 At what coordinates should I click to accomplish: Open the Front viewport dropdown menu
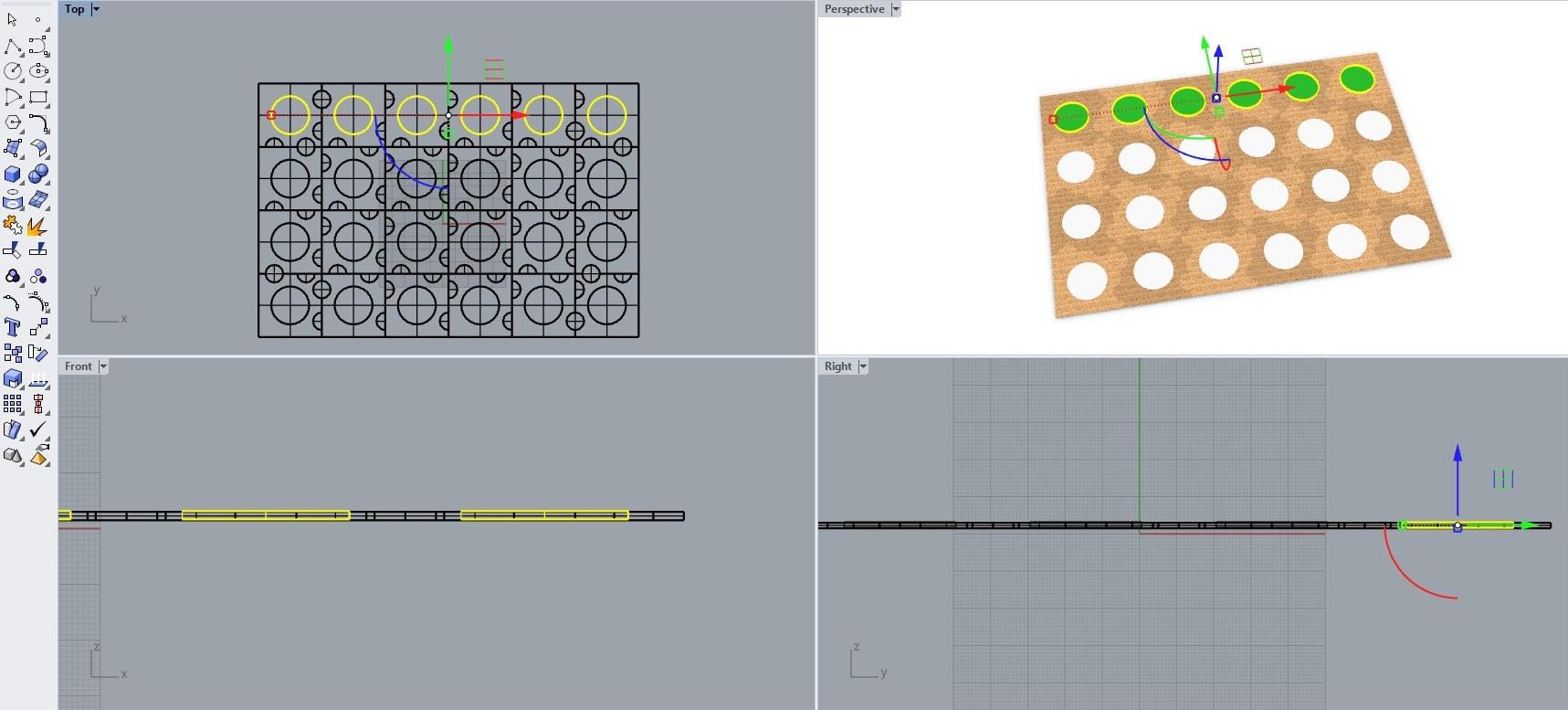click(103, 366)
